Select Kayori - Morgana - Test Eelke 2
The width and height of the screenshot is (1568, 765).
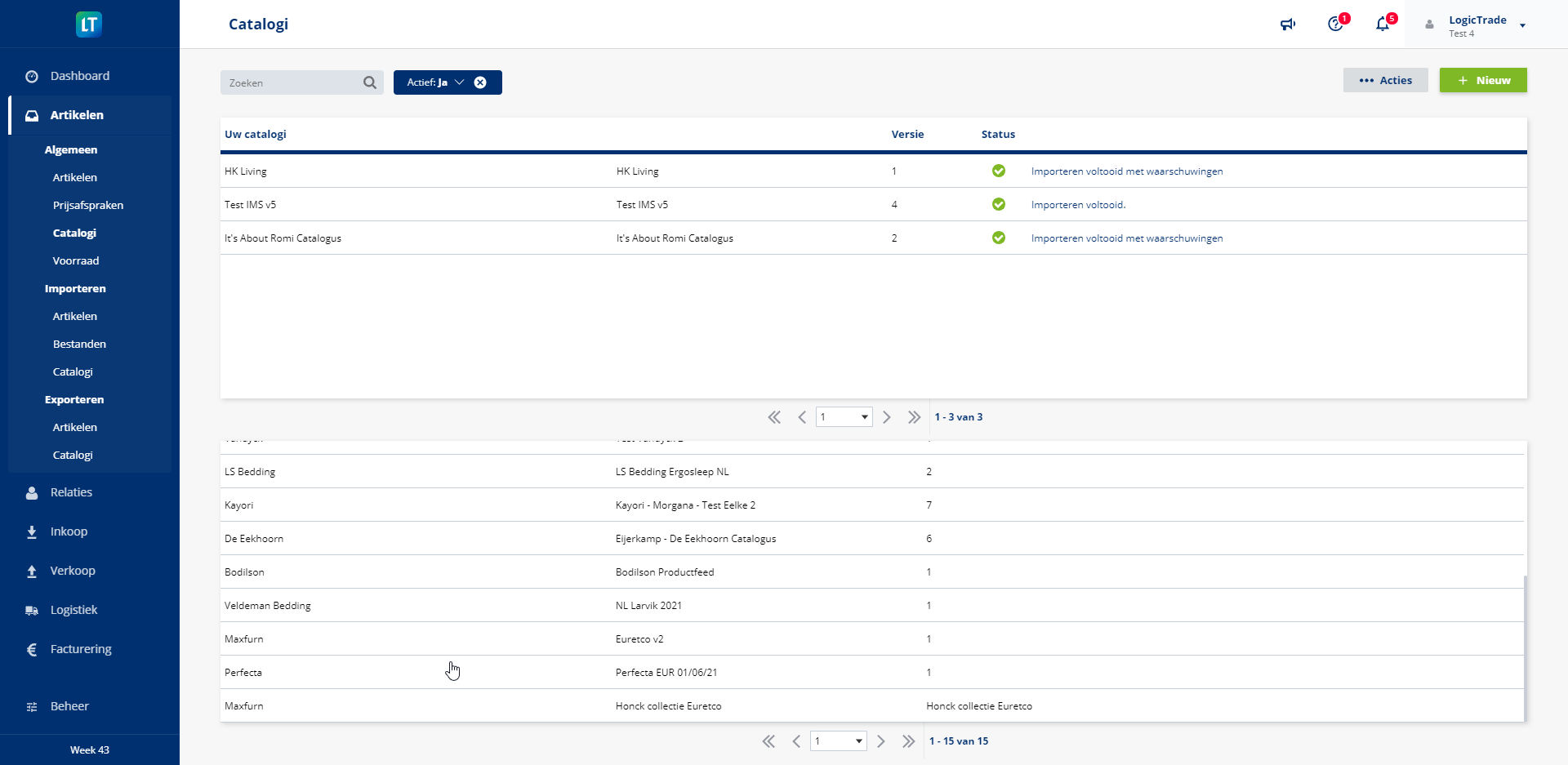click(x=685, y=505)
